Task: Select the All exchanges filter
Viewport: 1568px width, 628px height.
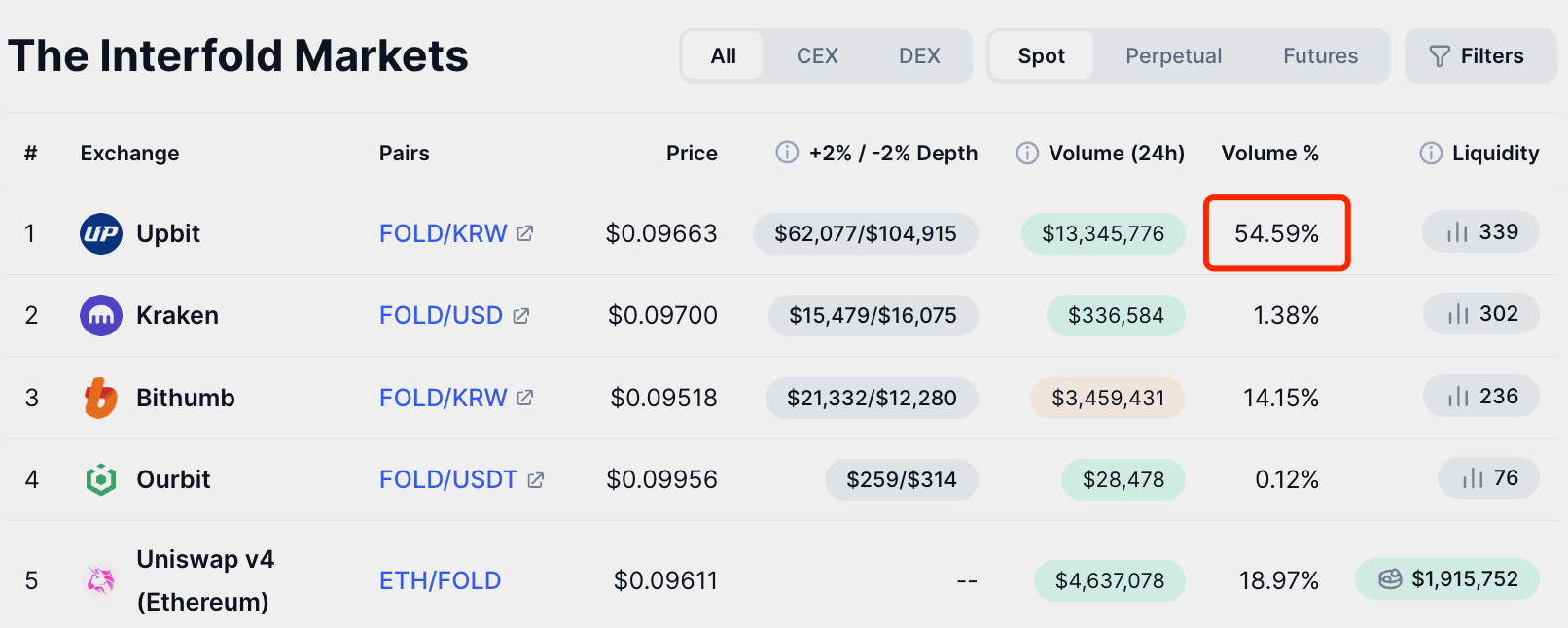Action: coord(723,56)
